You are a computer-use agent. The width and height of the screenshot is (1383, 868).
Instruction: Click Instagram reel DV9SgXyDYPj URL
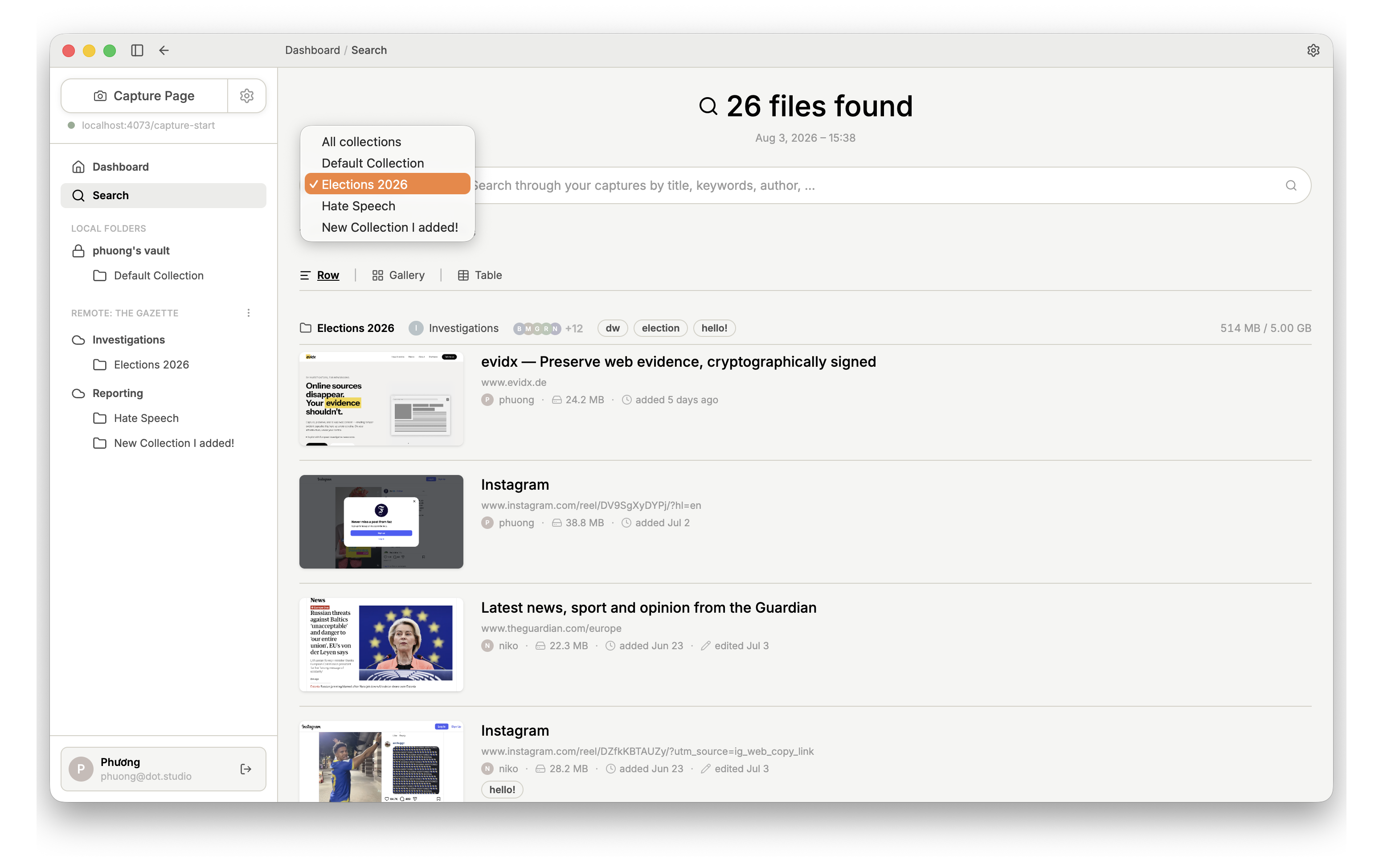pyautogui.click(x=591, y=506)
